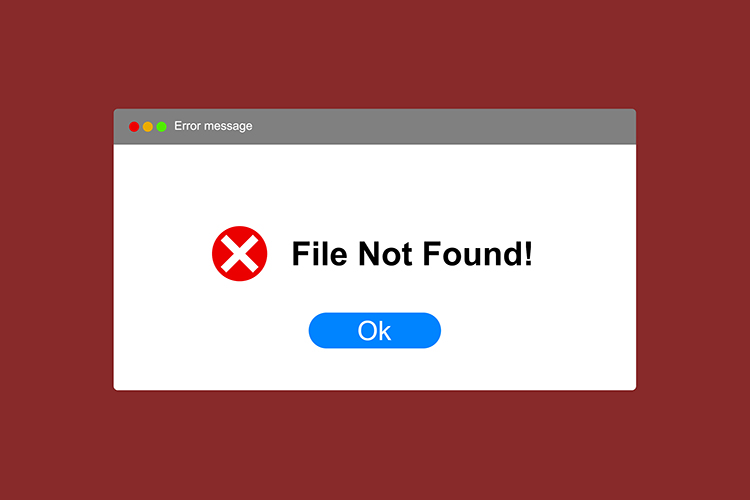Click the dark red background outside the dialog
The image size is (750, 500).
[375, 53]
